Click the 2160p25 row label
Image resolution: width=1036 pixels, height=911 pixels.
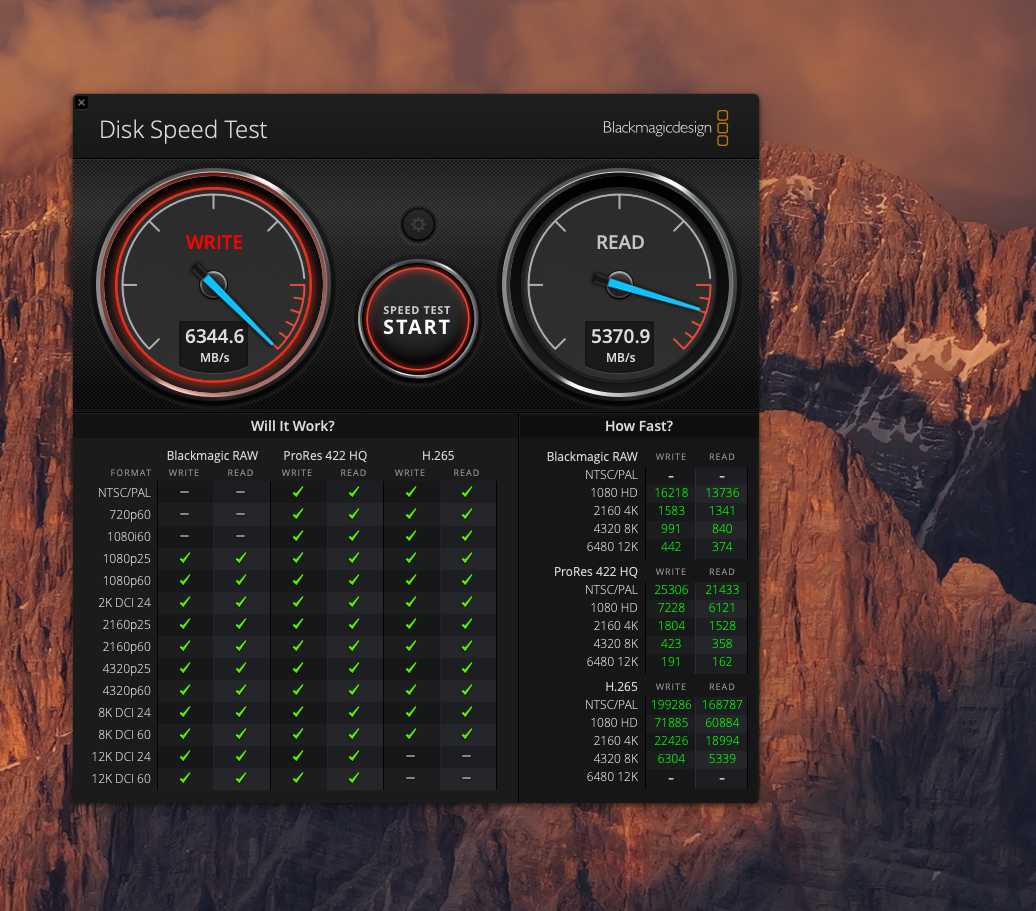coord(127,625)
